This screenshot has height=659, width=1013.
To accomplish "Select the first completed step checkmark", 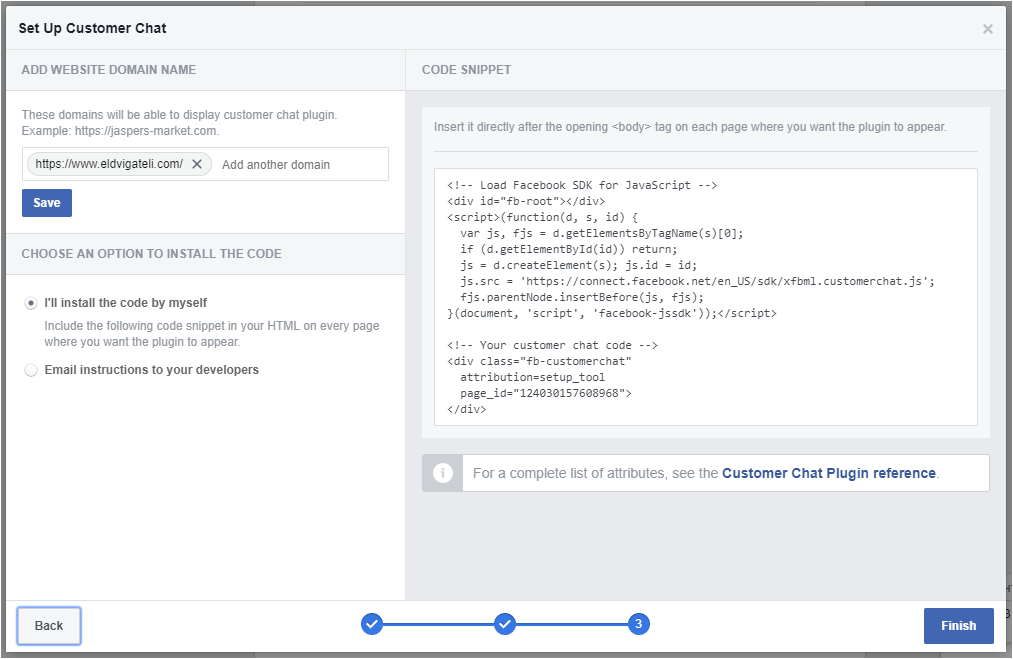I will [x=372, y=623].
